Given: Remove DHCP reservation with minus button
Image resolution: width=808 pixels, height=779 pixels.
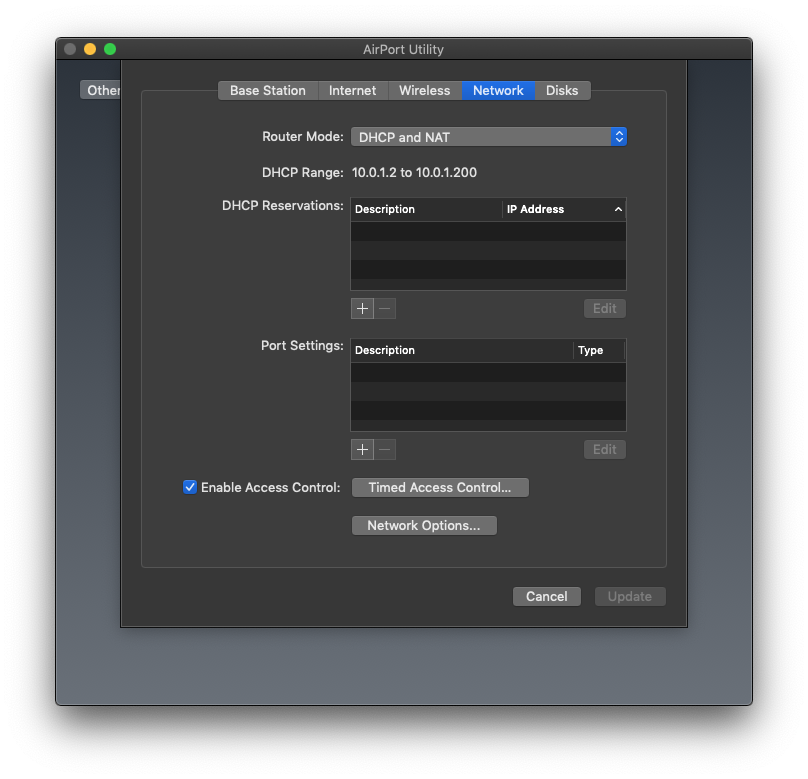Looking at the screenshot, I should tap(385, 309).
